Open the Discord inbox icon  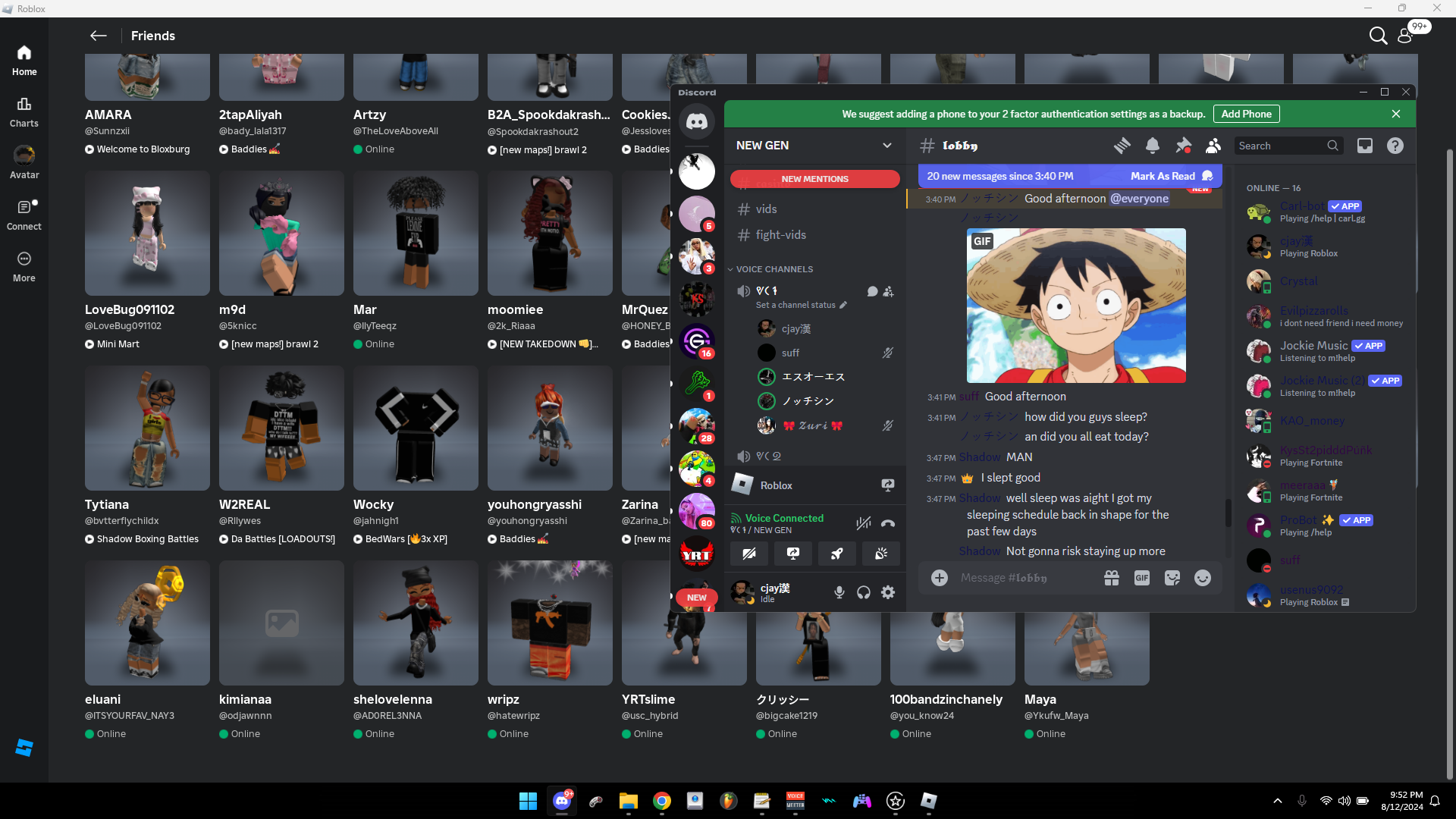point(1365,146)
